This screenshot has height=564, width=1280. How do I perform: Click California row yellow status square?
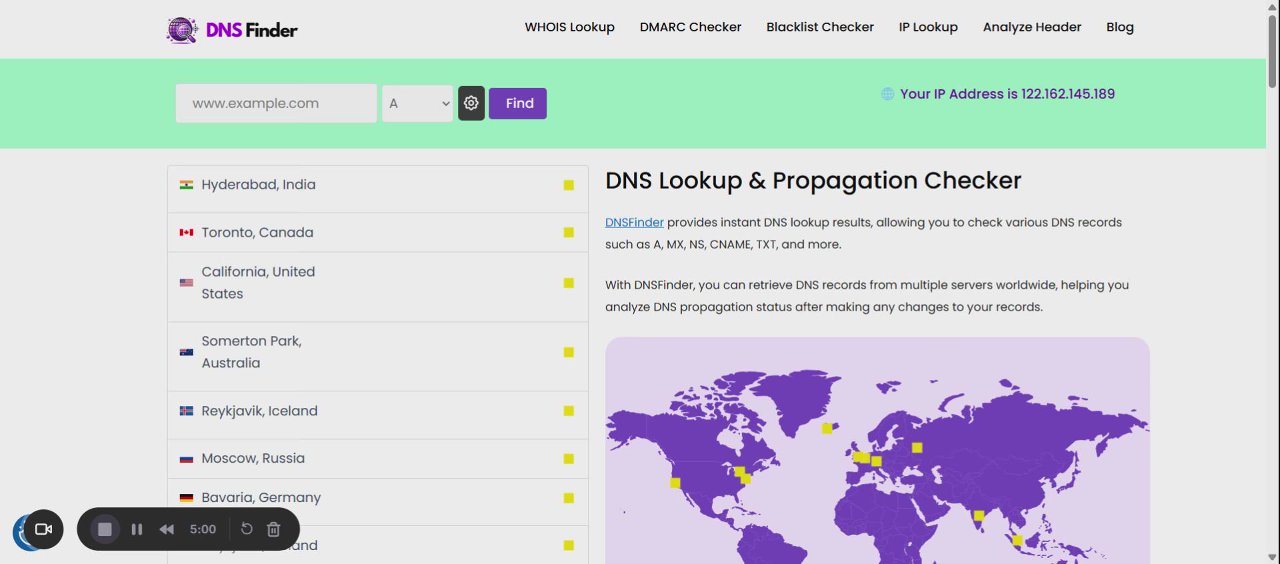569,283
